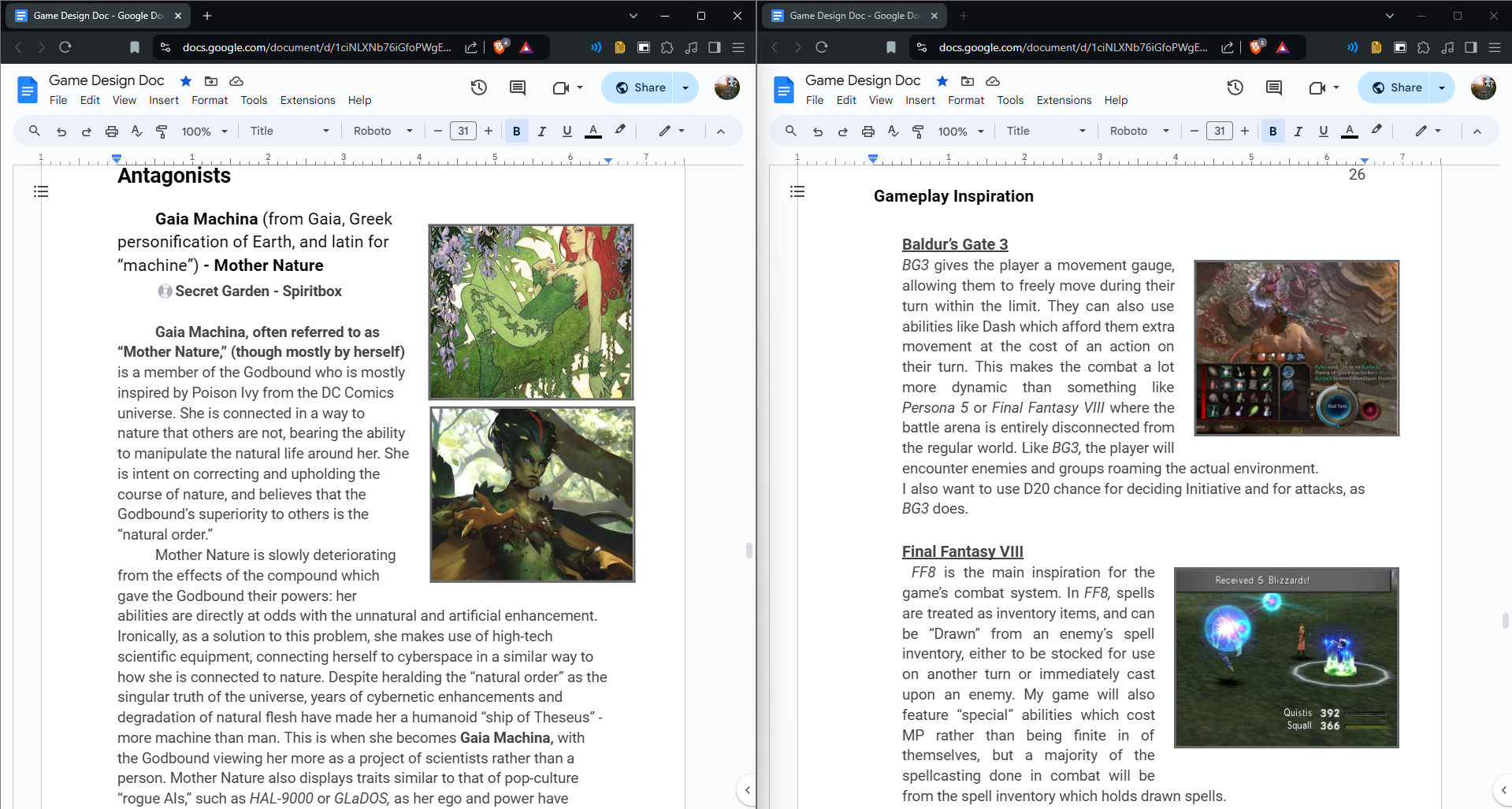Open comments panel in left window
1512x809 pixels.
(x=518, y=87)
